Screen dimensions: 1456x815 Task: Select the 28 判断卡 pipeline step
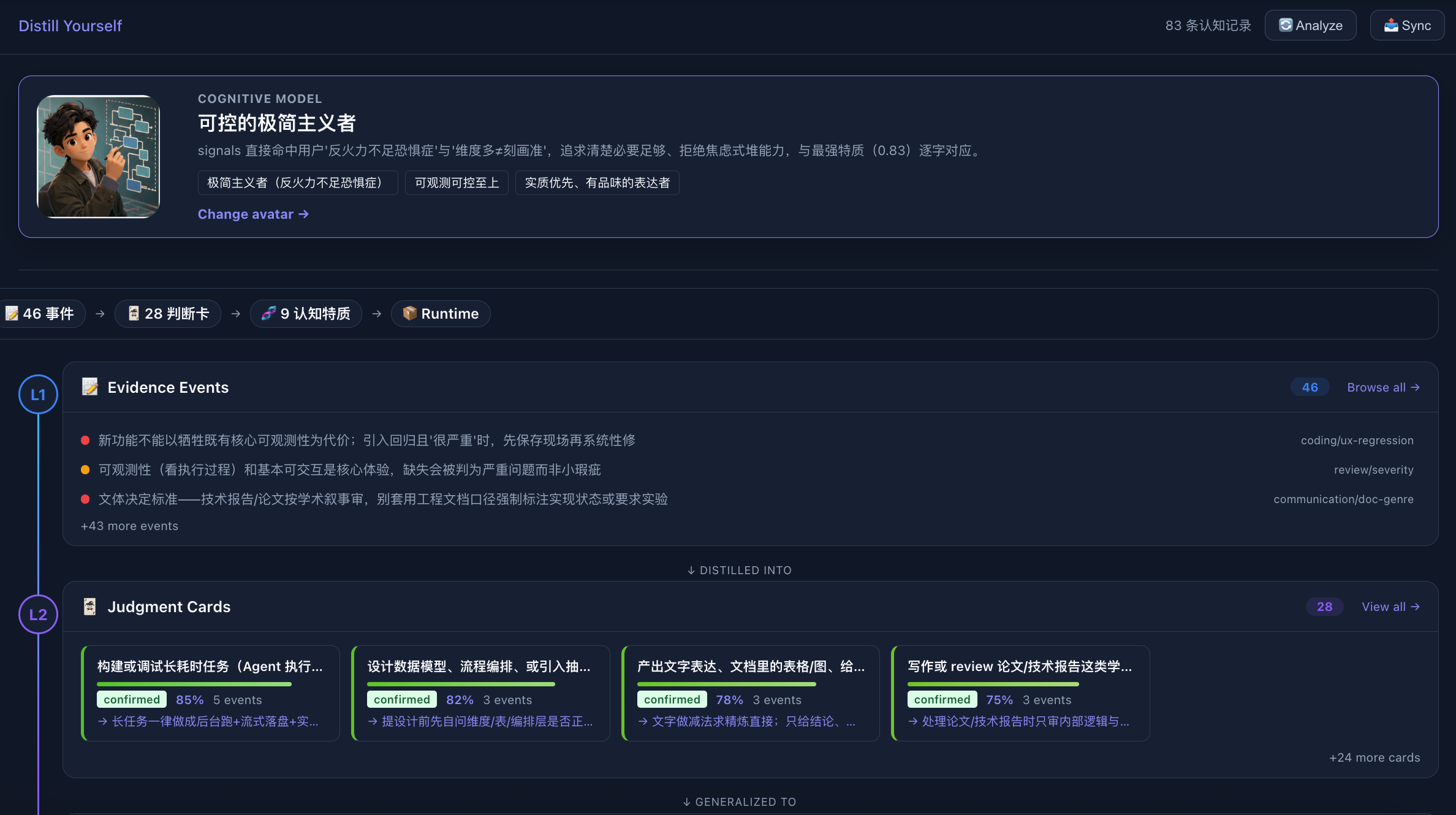pyautogui.click(x=168, y=314)
